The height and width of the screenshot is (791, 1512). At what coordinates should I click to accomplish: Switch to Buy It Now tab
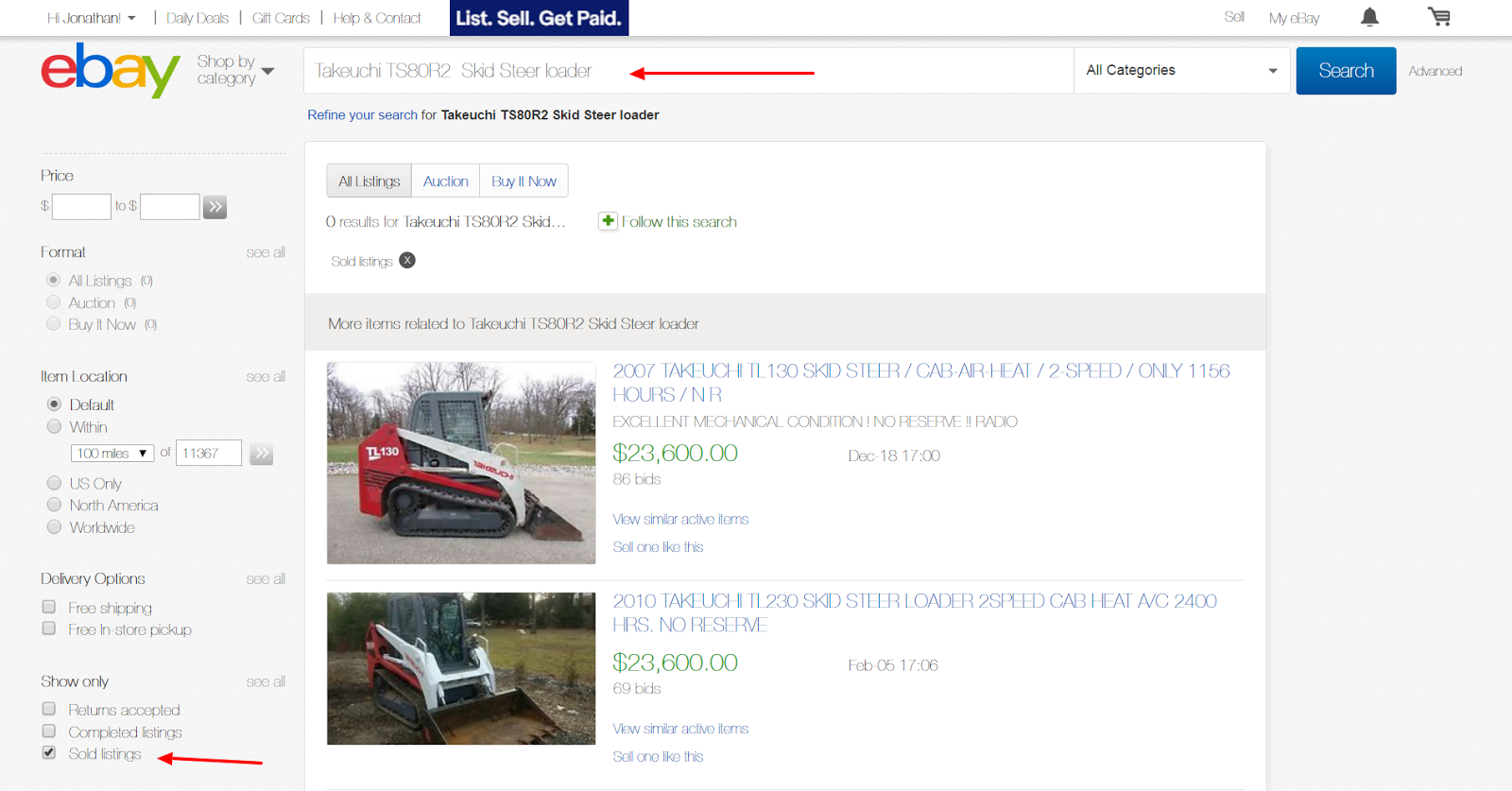pyautogui.click(x=524, y=181)
